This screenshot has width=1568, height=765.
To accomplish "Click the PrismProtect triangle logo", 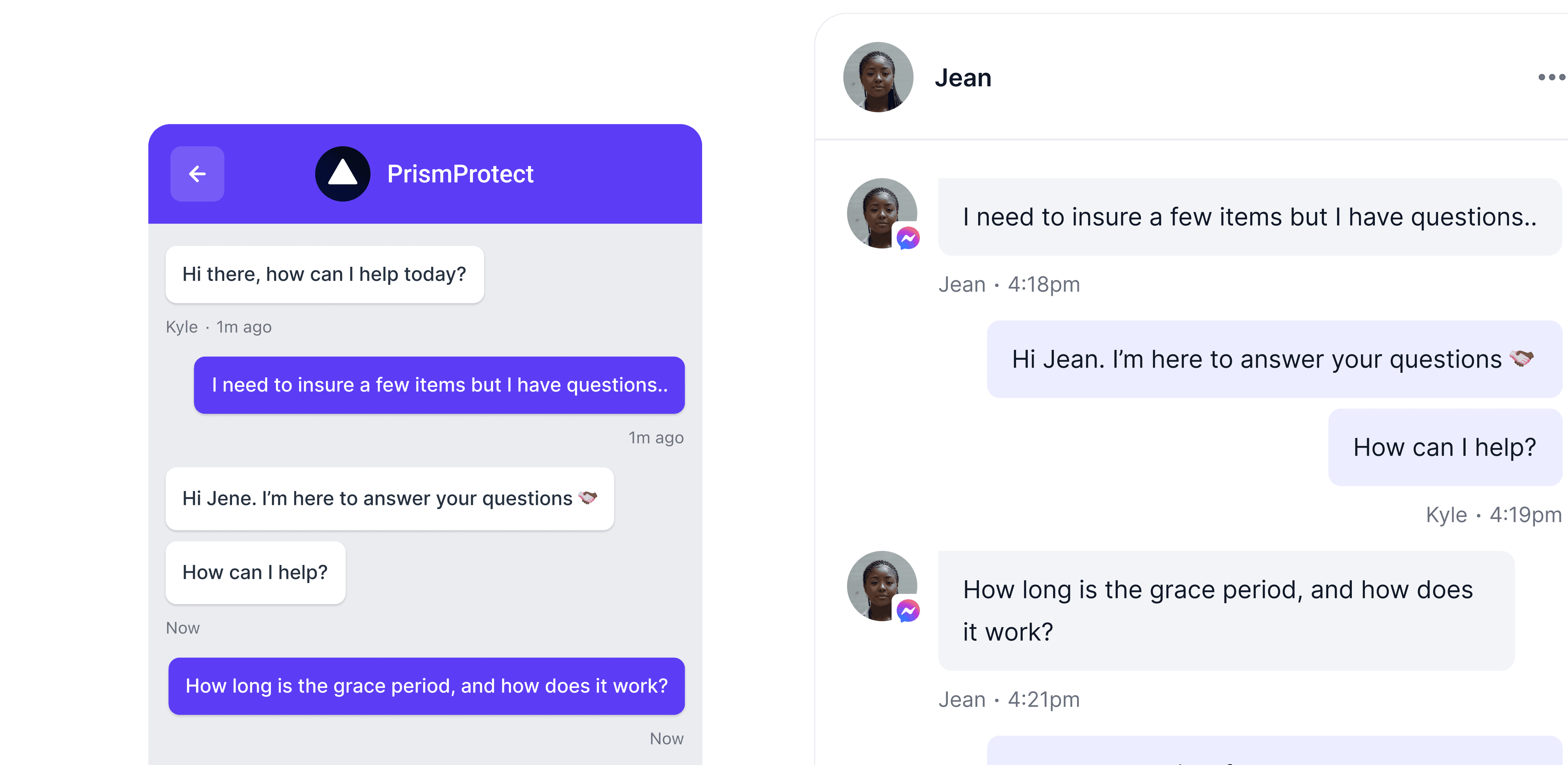I will coord(343,174).
